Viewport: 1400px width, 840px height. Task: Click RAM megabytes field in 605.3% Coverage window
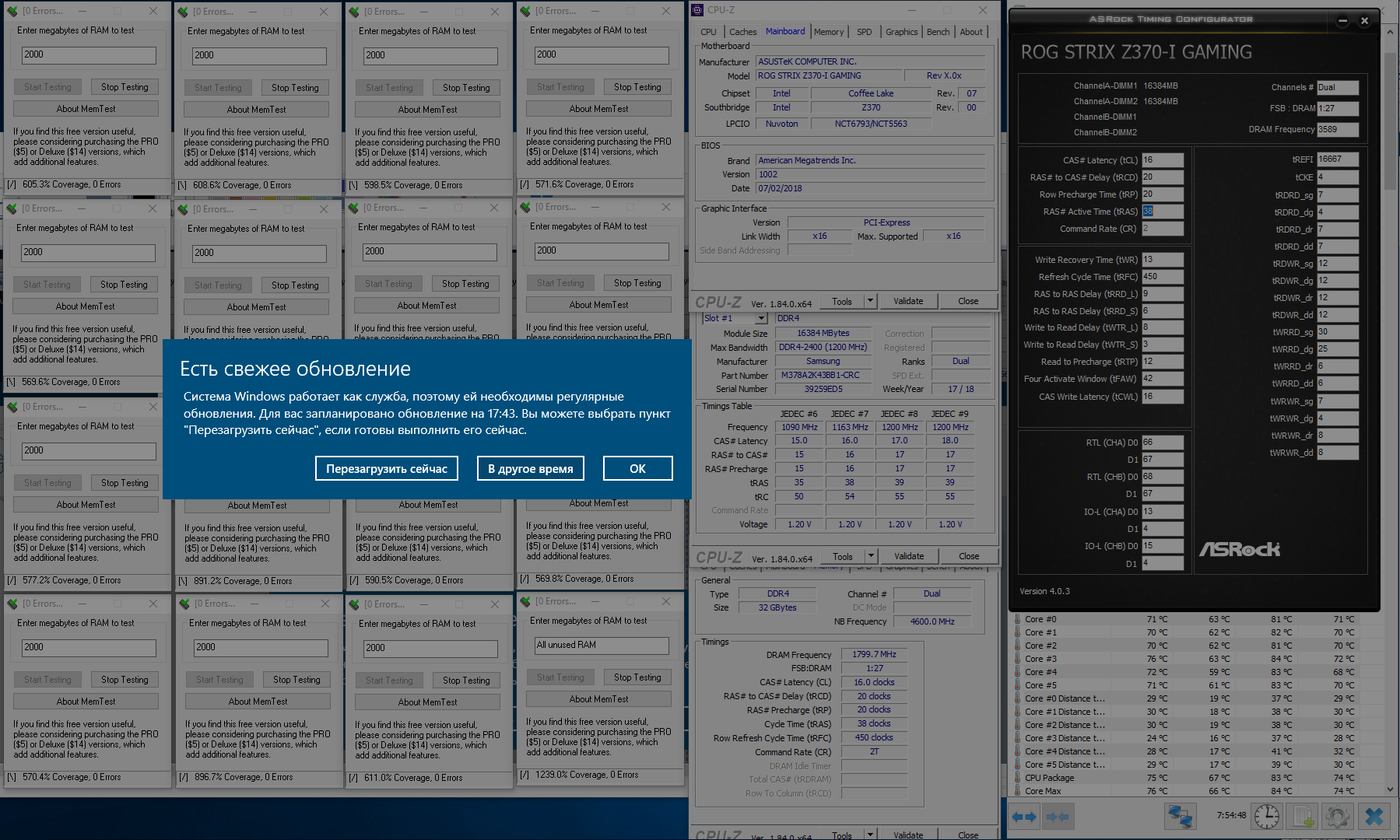click(x=89, y=55)
